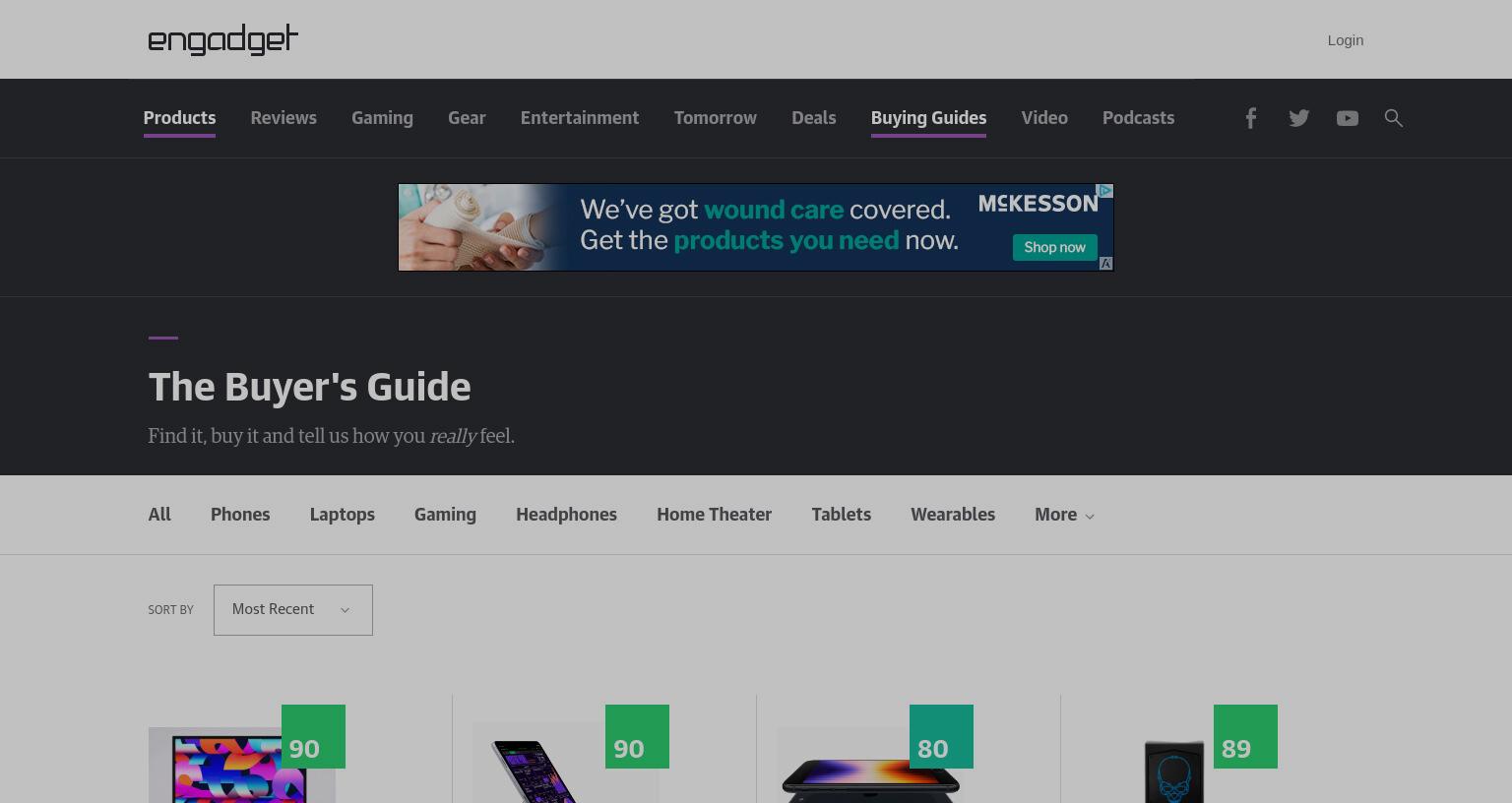This screenshot has height=803, width=1512.
Task: Open Buying Guides nav item
Action: pos(928,118)
